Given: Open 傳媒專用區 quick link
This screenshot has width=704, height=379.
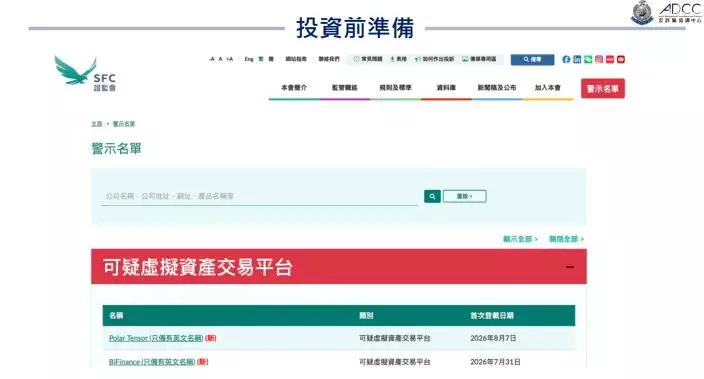Looking at the screenshot, I should [479, 59].
